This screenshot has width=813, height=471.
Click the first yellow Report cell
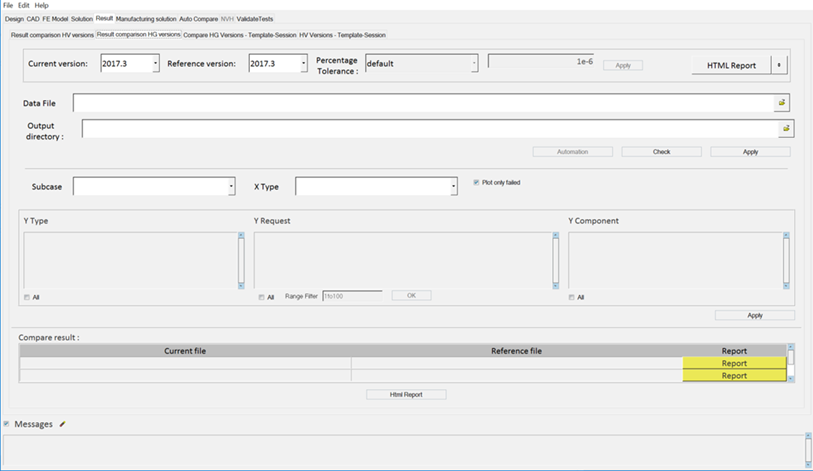pos(733,364)
